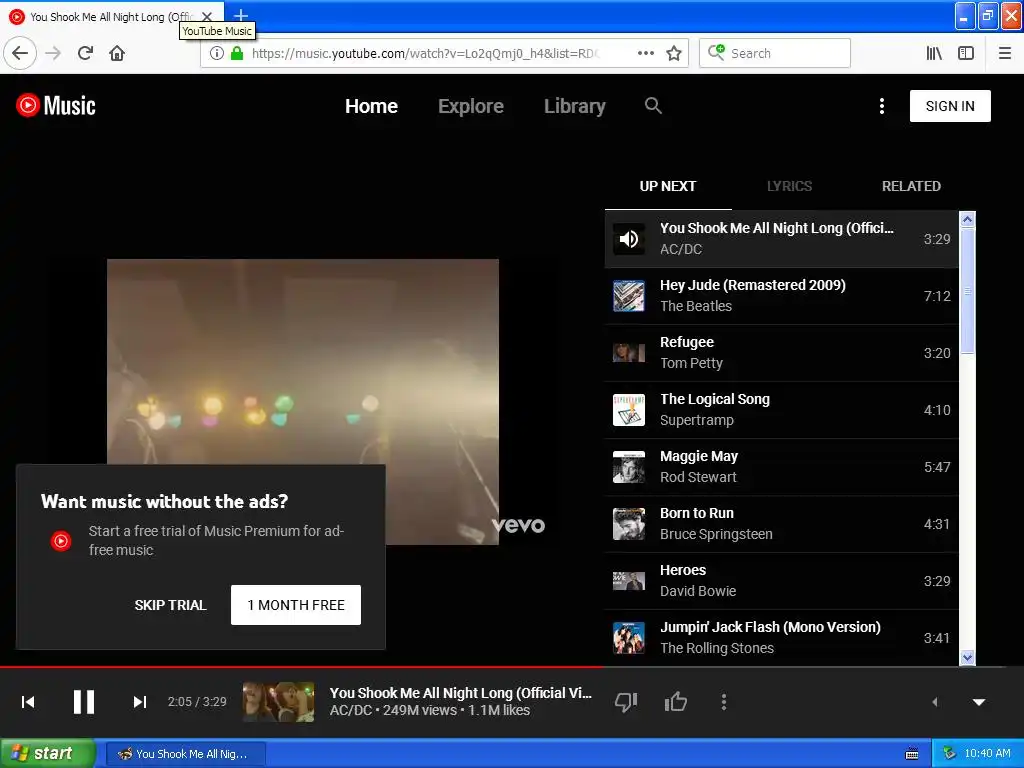Show site information icon in address bar
Screen dimensions: 1024x768
pos(217,54)
